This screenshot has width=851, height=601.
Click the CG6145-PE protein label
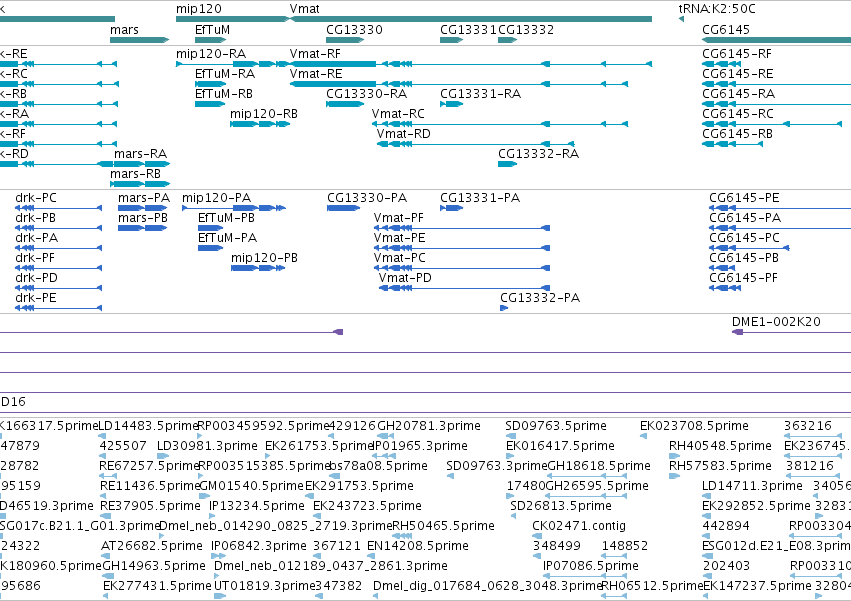(x=745, y=198)
